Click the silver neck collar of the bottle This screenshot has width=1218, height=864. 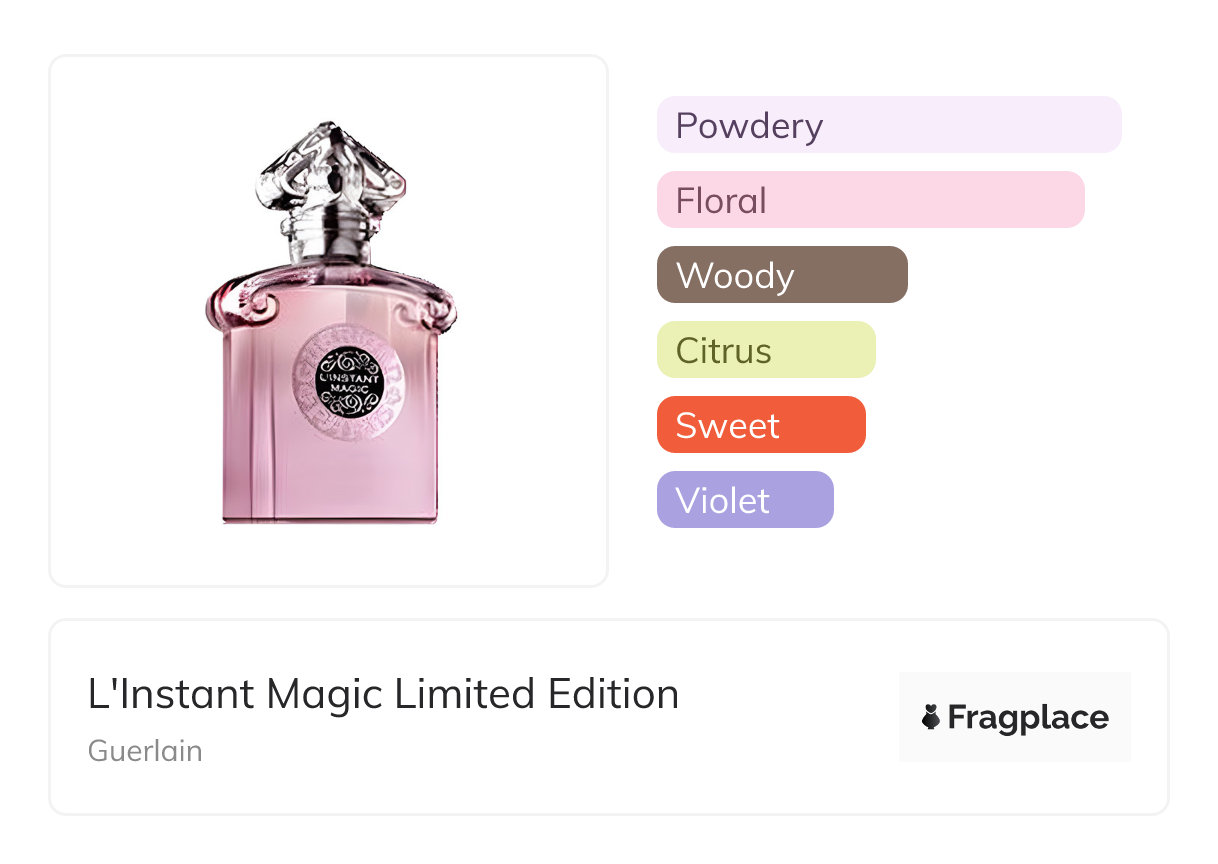point(331,238)
